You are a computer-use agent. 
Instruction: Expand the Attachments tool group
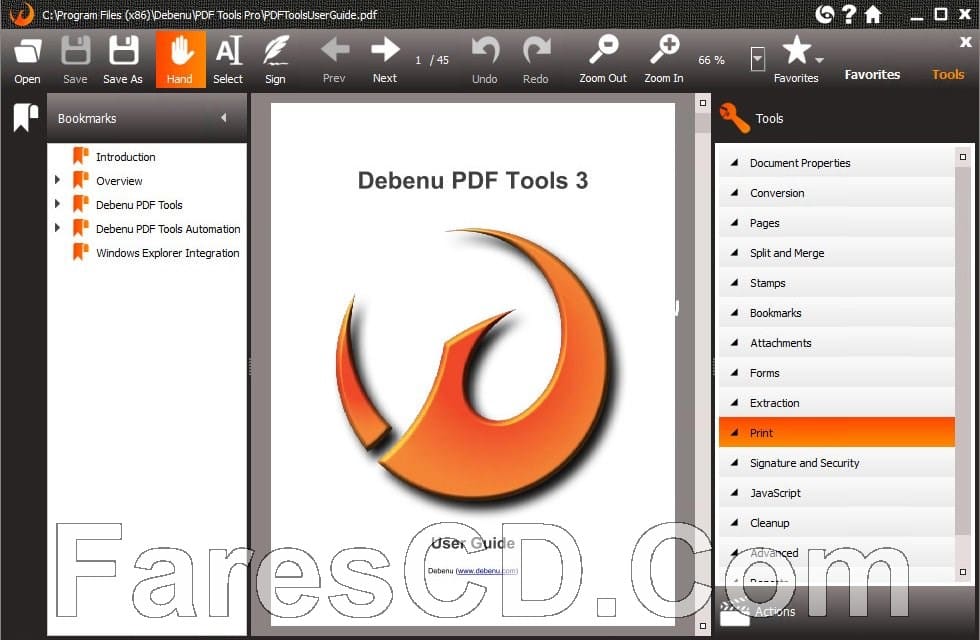click(x=735, y=342)
